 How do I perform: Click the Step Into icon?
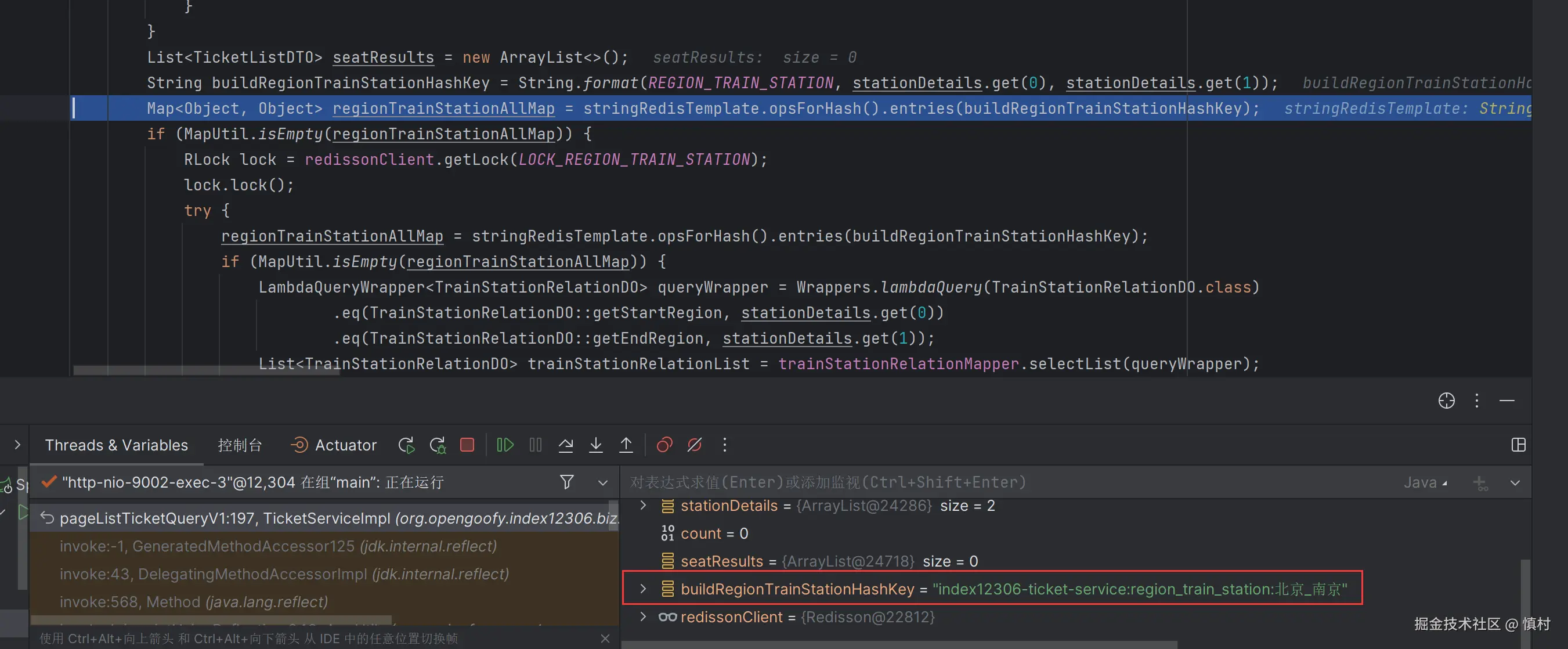pos(596,446)
